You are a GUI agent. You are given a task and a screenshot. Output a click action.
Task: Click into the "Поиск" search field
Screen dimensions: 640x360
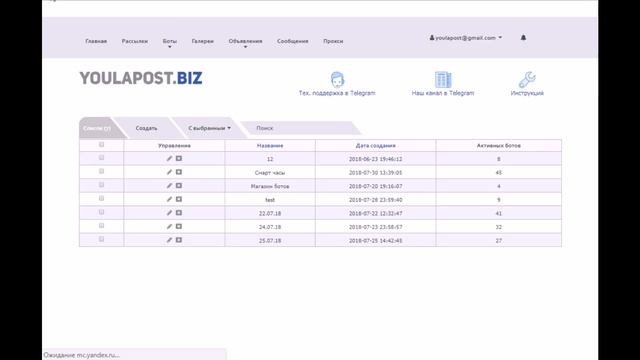[x=300, y=128]
